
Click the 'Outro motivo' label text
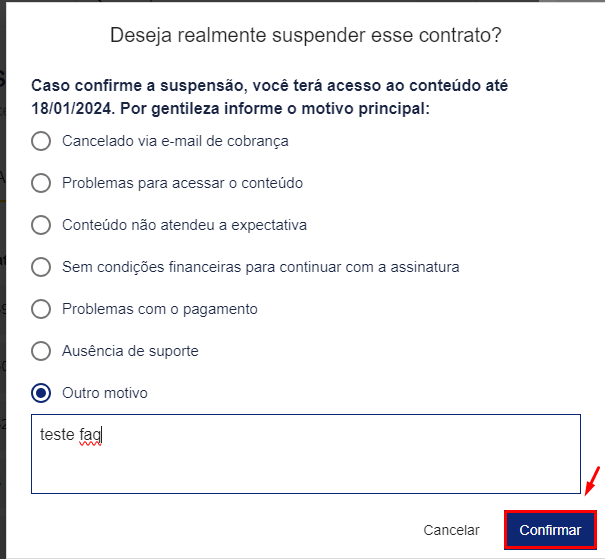(105, 393)
